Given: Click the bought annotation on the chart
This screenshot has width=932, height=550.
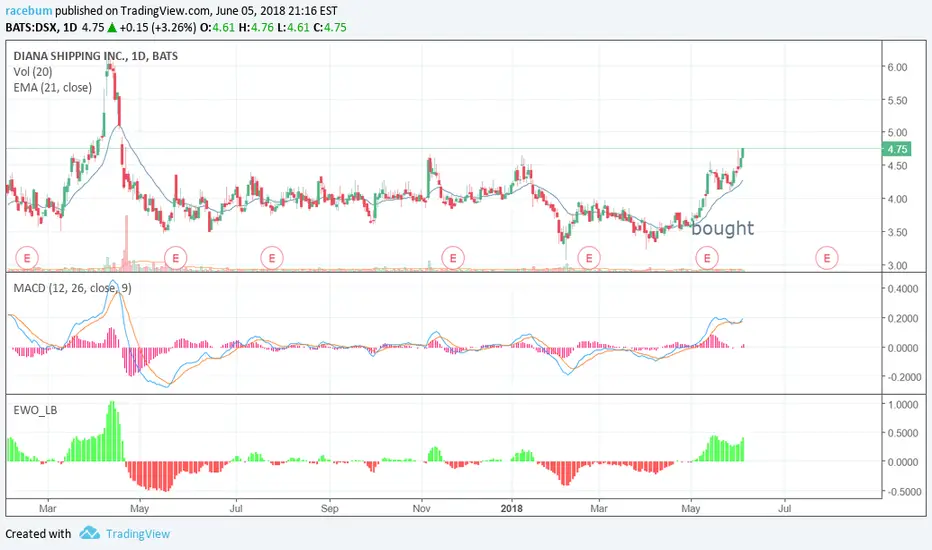Looking at the screenshot, I should (x=723, y=228).
